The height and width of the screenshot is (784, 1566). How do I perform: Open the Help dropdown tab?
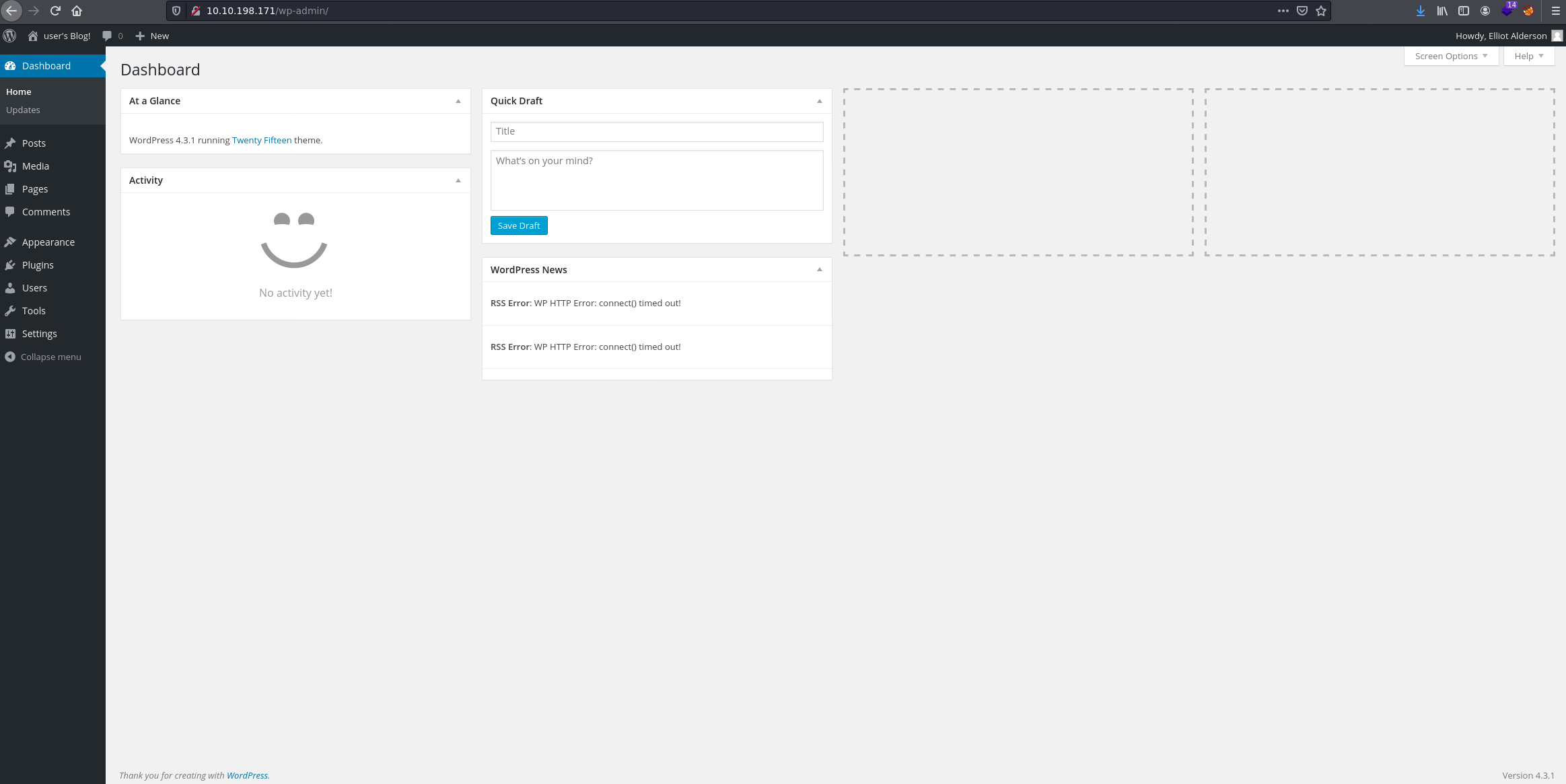[x=1528, y=56]
